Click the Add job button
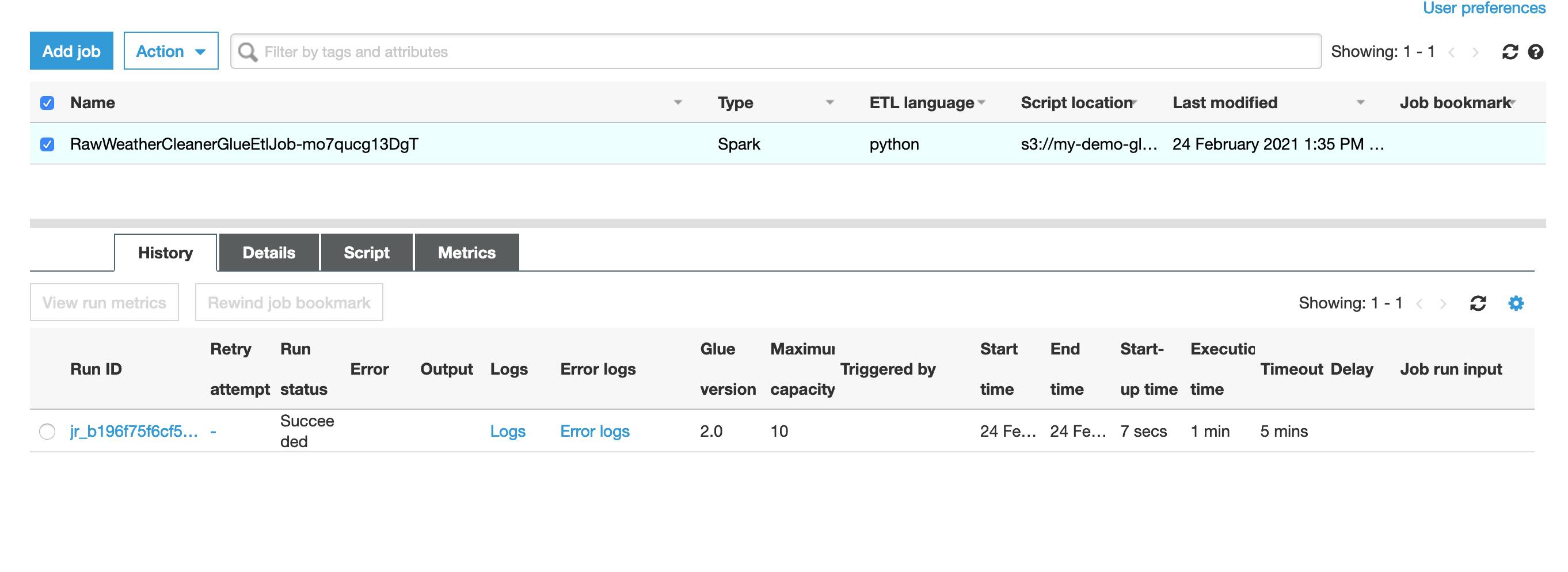The height and width of the screenshot is (572, 1568). coord(71,51)
